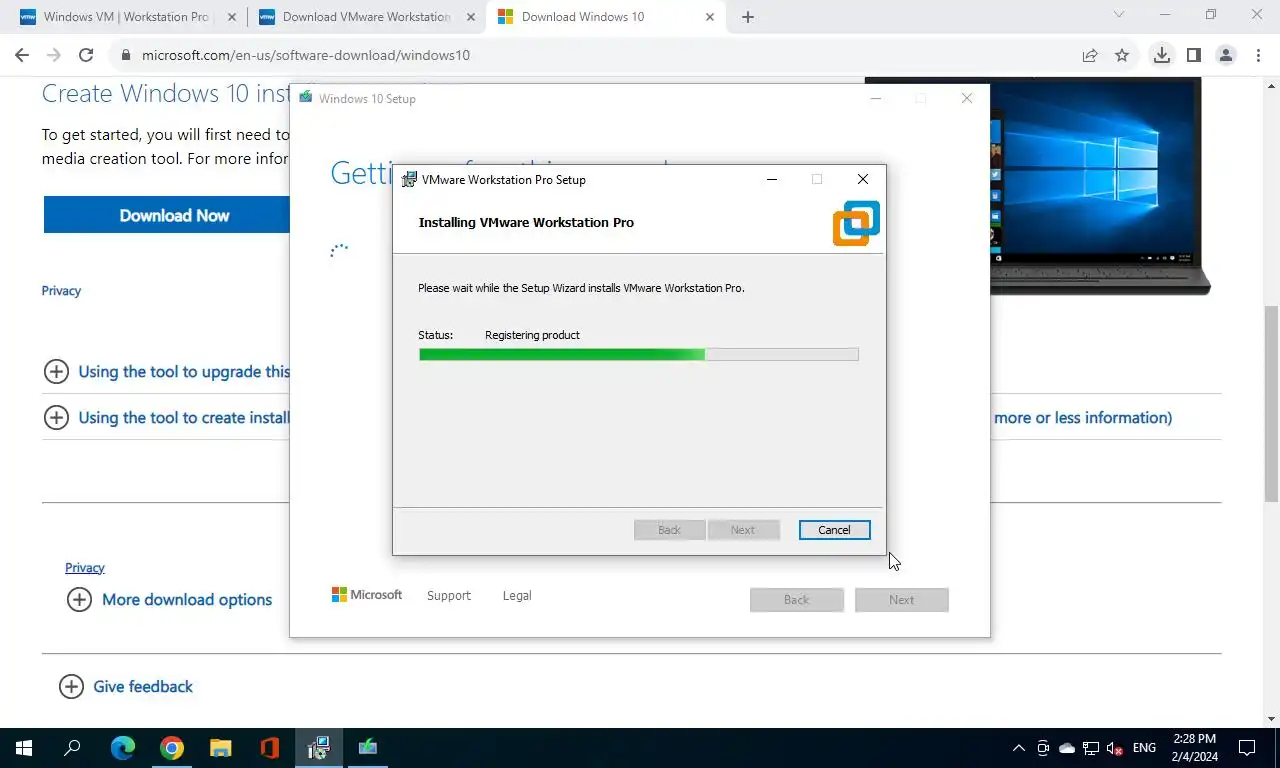Click the Windows 10 Setup title bar icon
The width and height of the screenshot is (1280, 768).
tap(305, 98)
